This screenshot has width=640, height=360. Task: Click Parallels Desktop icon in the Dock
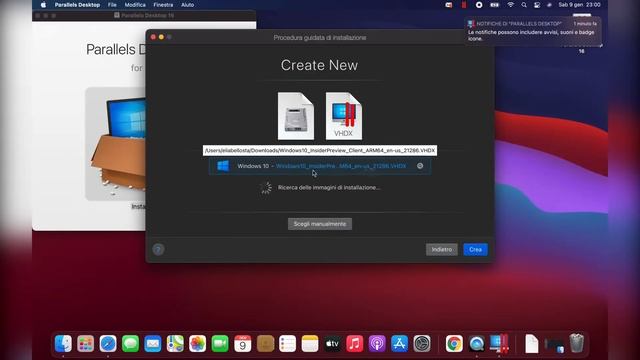pyautogui.click(x=499, y=344)
